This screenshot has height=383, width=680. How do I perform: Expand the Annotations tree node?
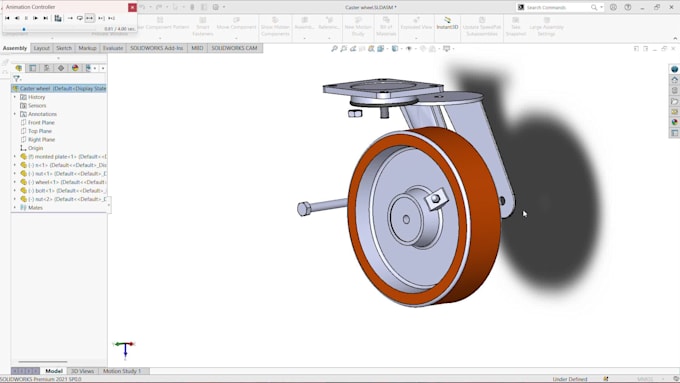click(x=15, y=114)
